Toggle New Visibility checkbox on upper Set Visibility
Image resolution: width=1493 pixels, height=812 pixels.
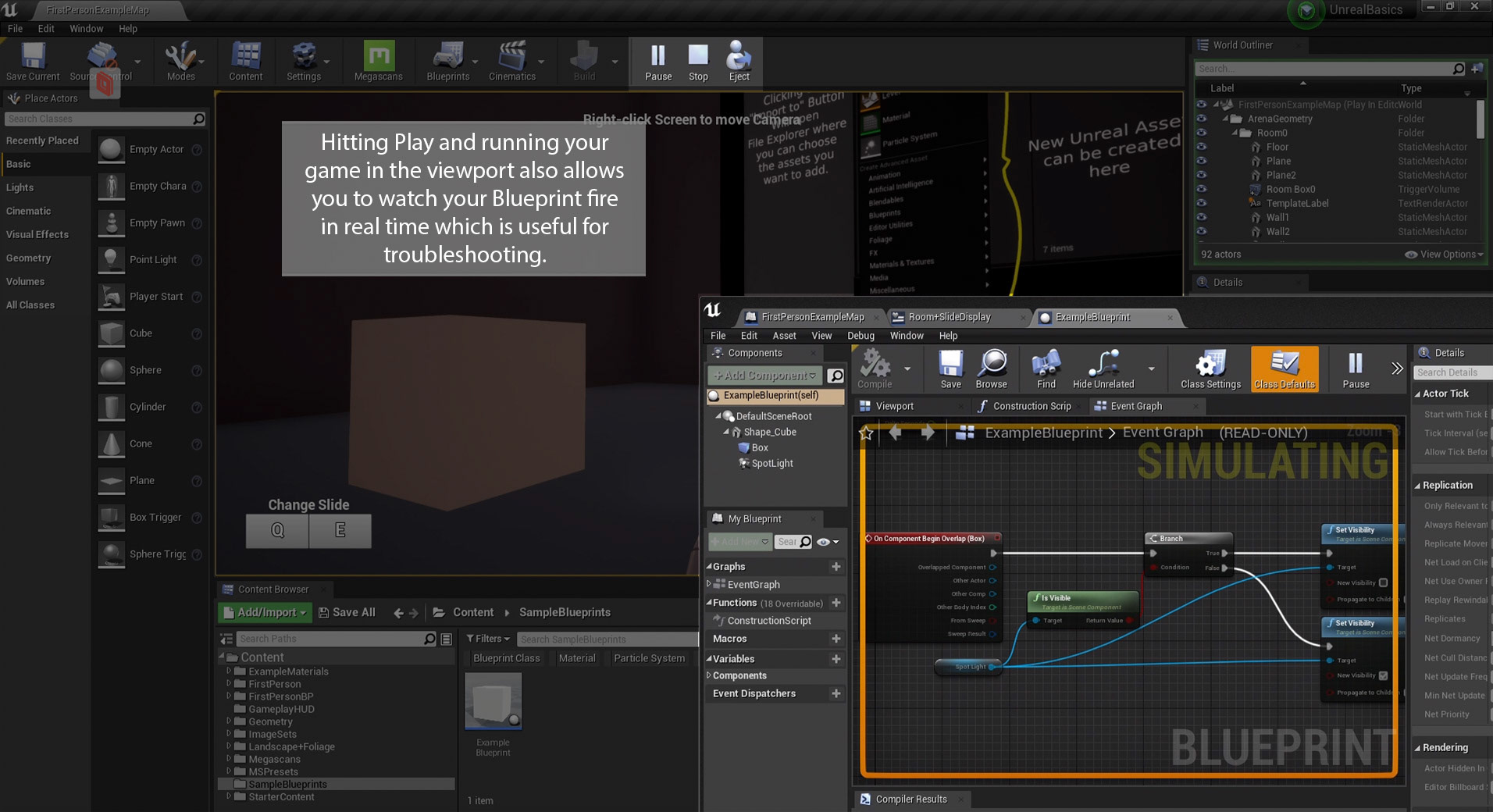tap(1383, 582)
